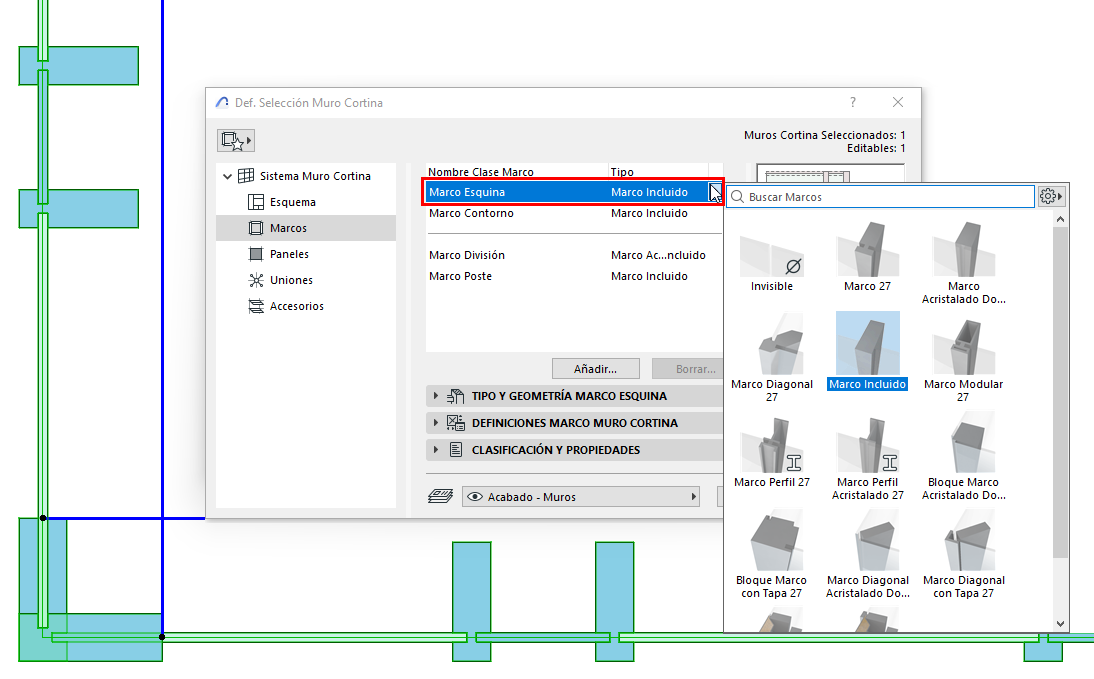Click the Añadir... button

(595, 368)
